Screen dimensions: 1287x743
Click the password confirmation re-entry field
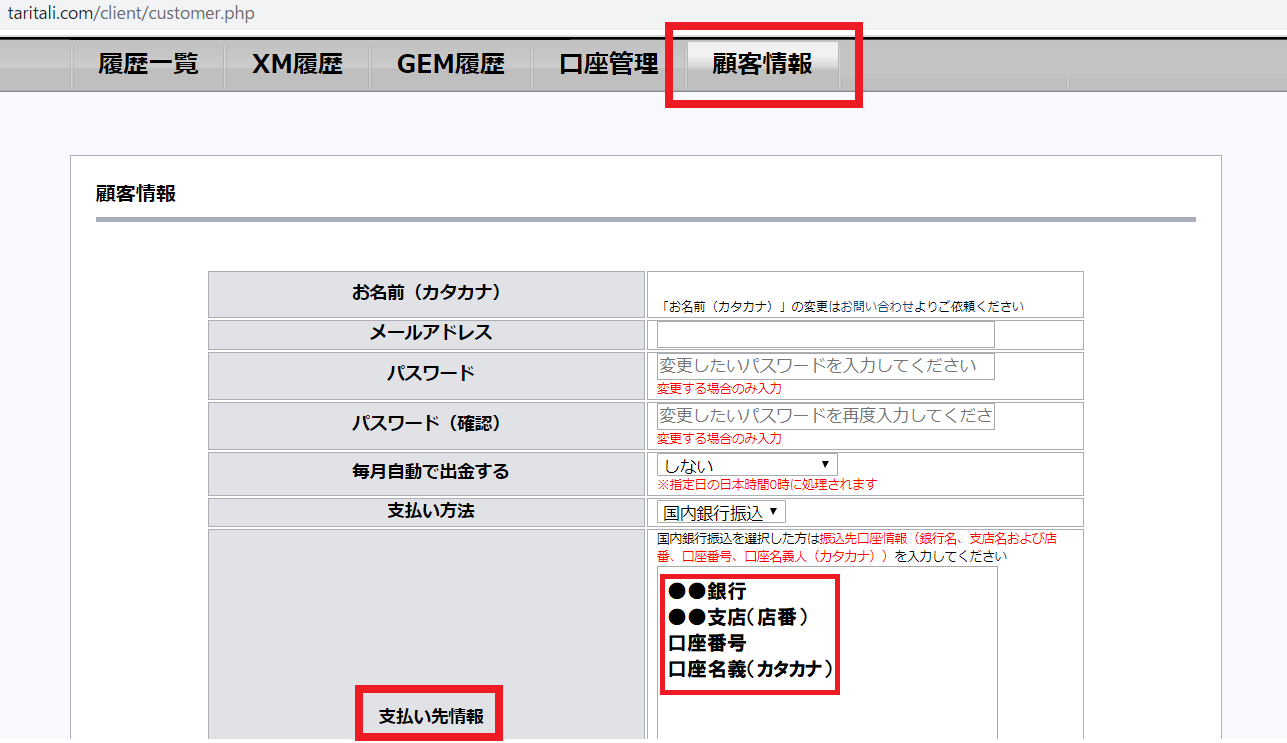click(x=825, y=416)
